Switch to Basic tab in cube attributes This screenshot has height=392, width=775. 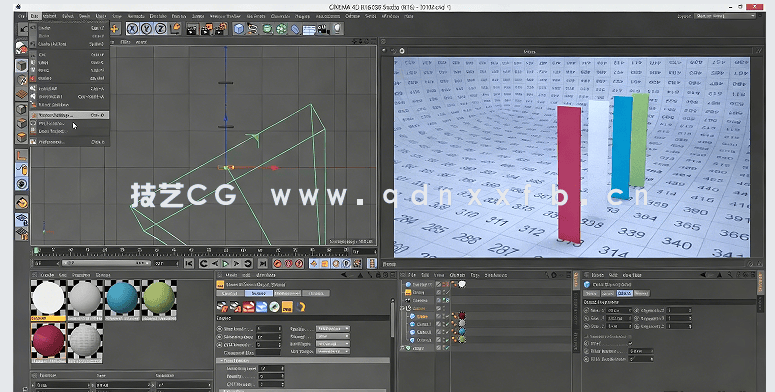click(591, 293)
